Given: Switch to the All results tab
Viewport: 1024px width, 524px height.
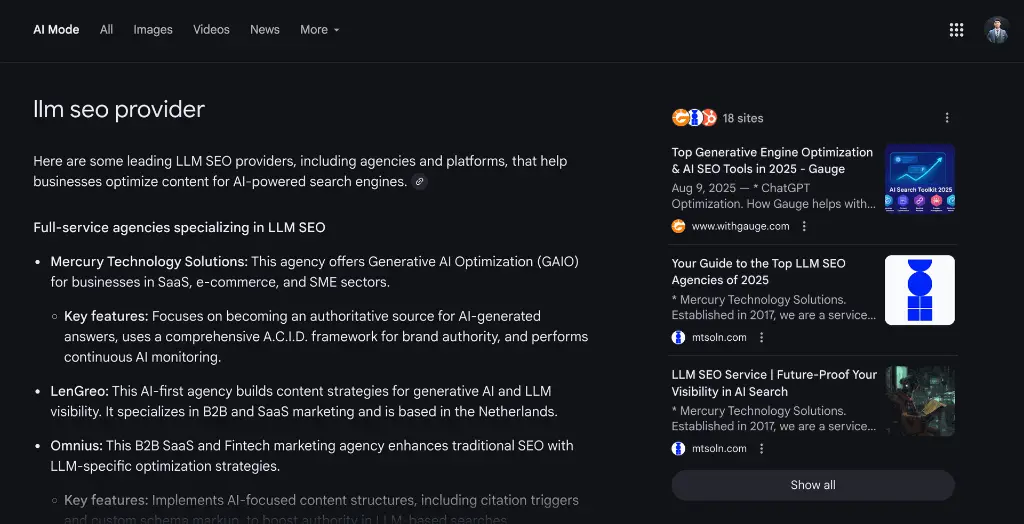Looking at the screenshot, I should click(106, 29).
